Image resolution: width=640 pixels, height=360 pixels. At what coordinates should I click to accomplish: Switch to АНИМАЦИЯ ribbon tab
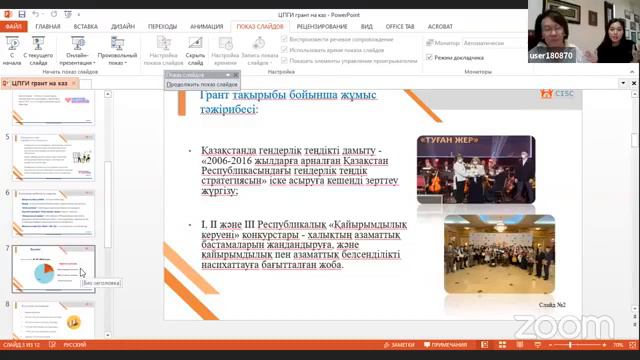pyautogui.click(x=207, y=27)
